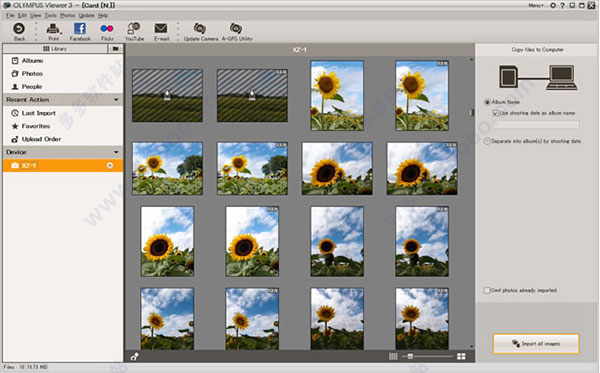Switch to the Library tab
The image size is (600, 373).
pyautogui.click(x=55, y=49)
